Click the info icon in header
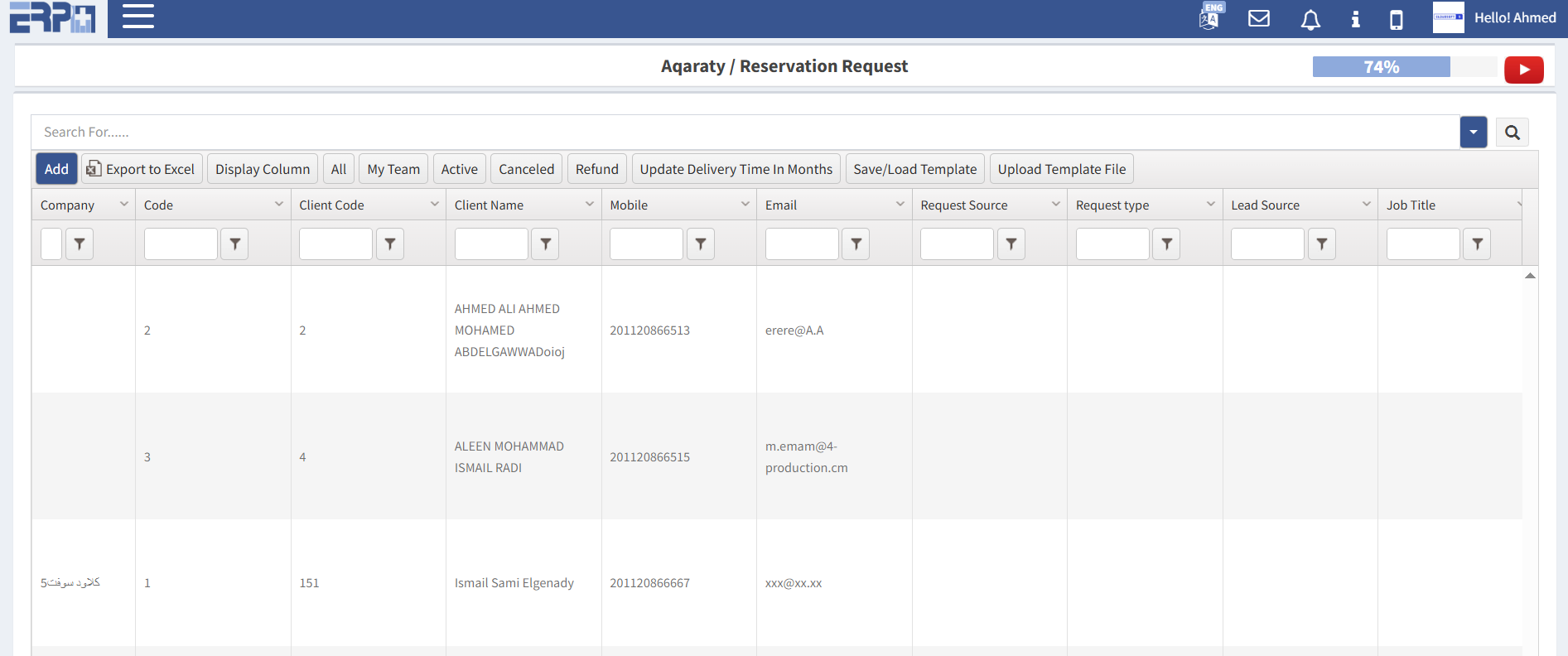 [1355, 19]
